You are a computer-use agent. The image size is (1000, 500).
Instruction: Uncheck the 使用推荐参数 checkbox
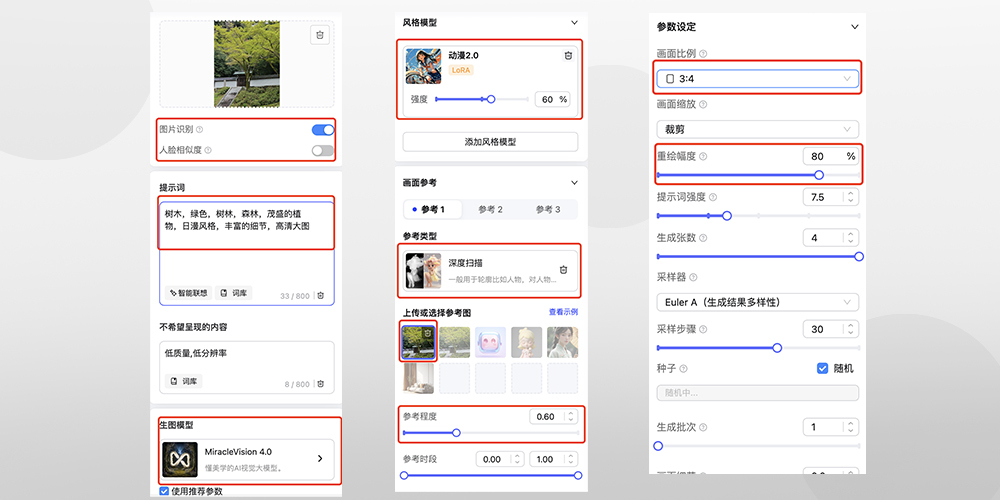tap(164, 491)
